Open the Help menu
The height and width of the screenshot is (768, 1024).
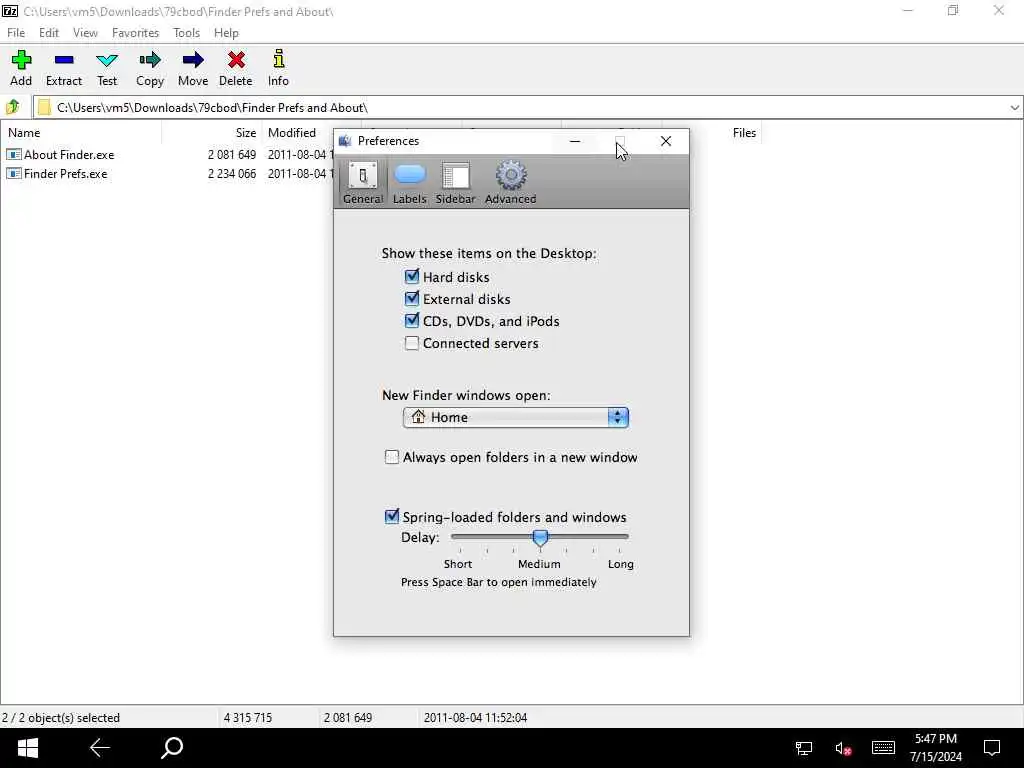(226, 33)
